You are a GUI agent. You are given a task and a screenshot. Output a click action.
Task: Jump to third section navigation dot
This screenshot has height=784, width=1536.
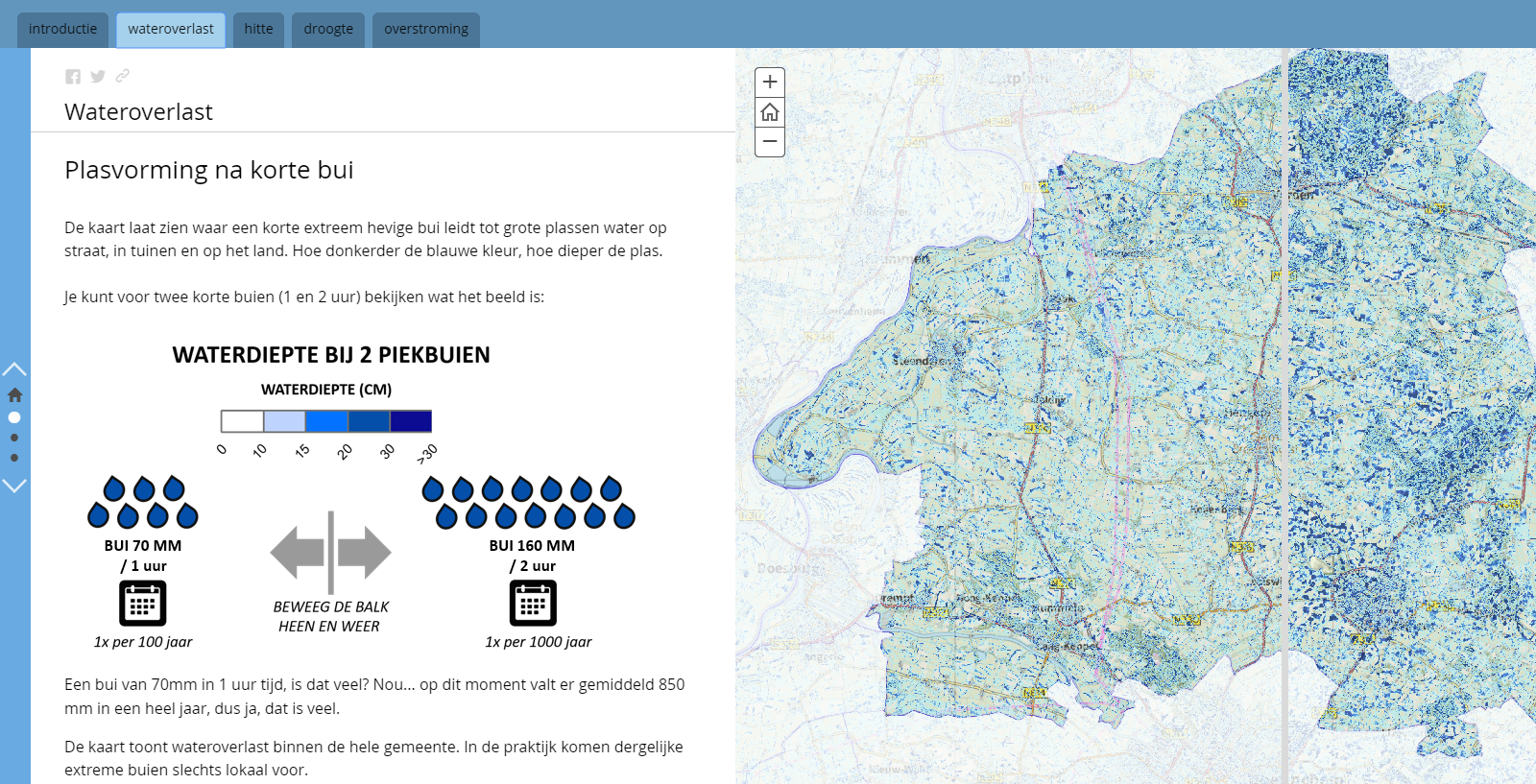tap(14, 458)
